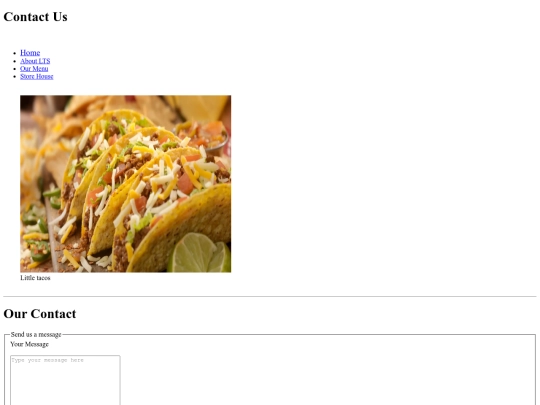Focus the Your Message text area
This screenshot has width=540, height=405.
[65, 380]
